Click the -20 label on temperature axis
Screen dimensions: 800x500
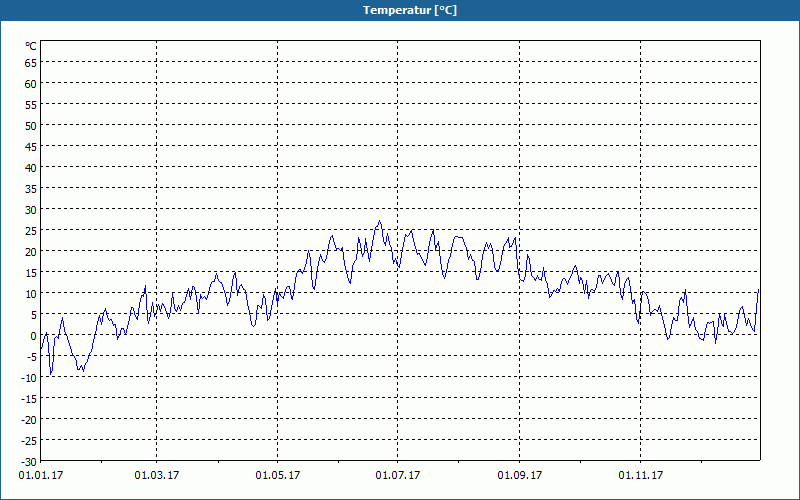29,419
